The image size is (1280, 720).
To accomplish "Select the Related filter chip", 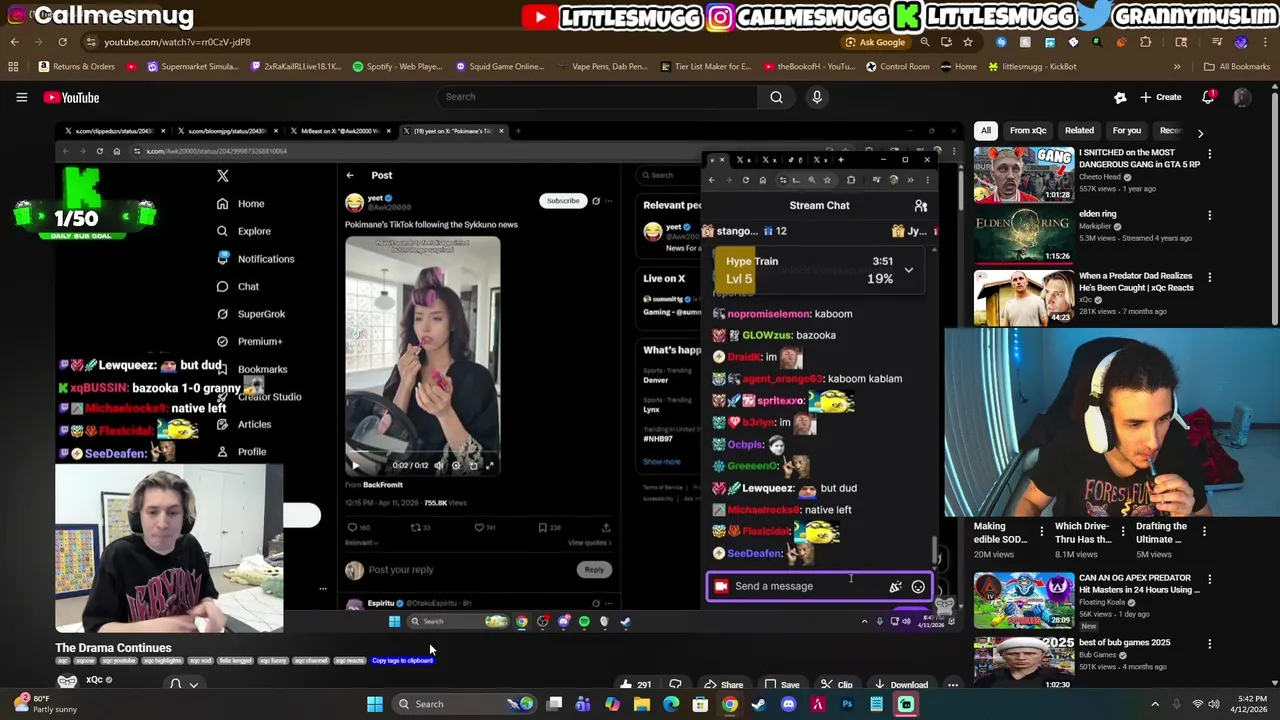I will [x=1079, y=130].
